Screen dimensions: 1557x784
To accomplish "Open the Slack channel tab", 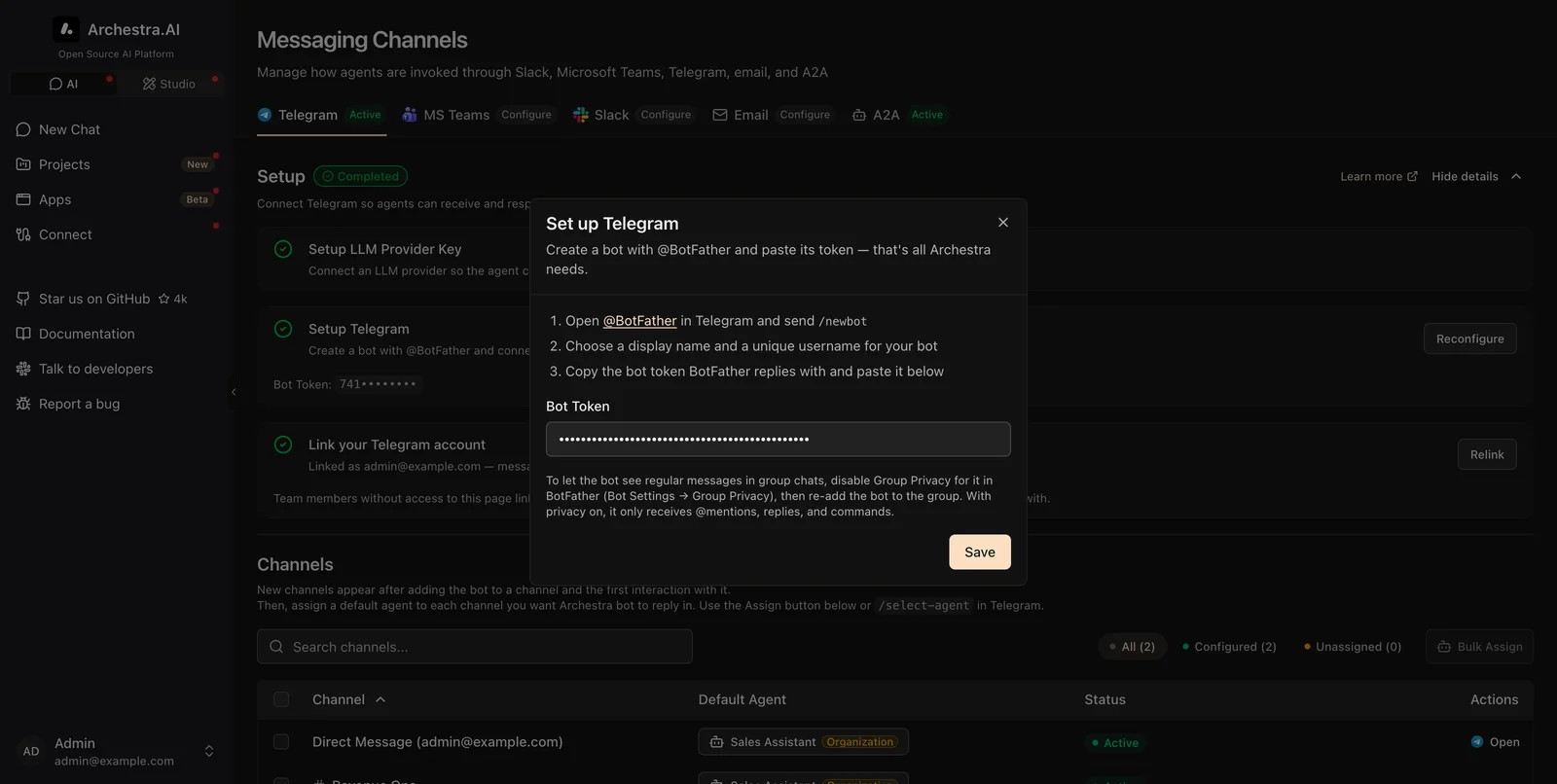I will pyautogui.click(x=634, y=115).
